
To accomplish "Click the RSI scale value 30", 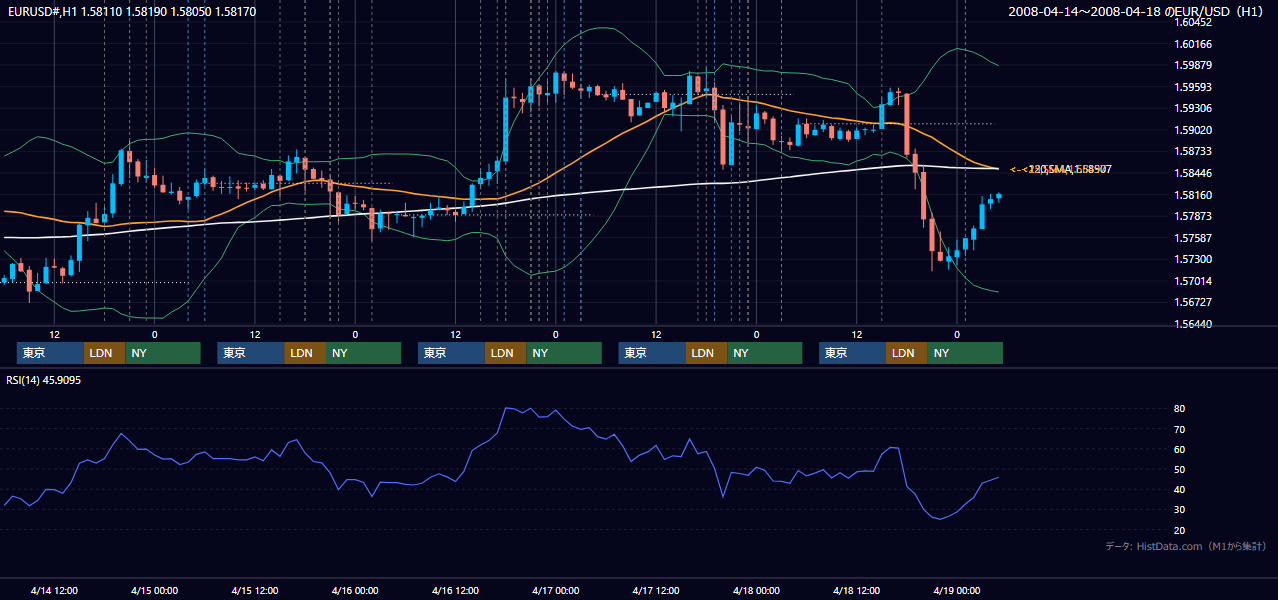I will [1180, 509].
